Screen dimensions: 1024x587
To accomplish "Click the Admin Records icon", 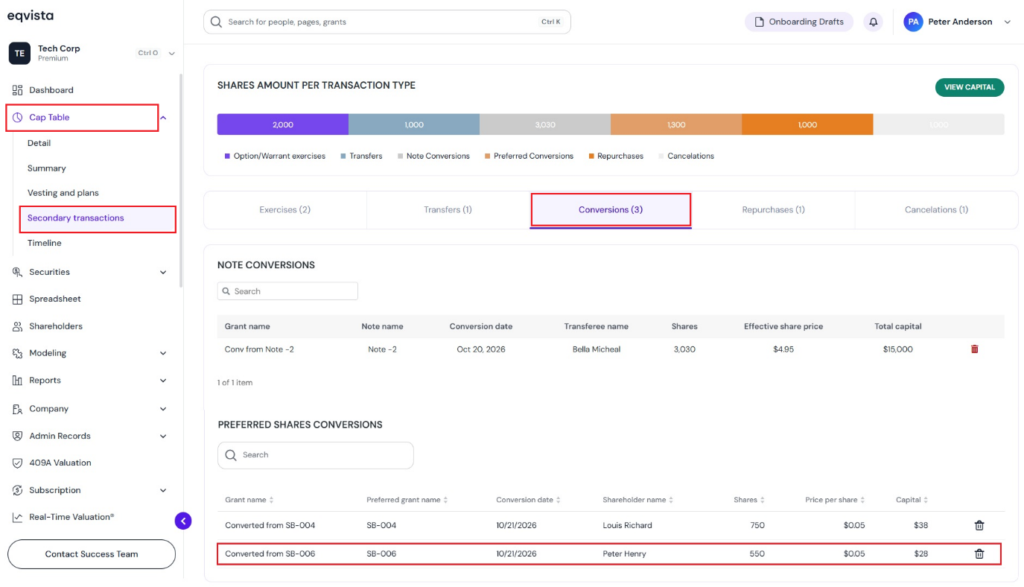I will (18, 436).
